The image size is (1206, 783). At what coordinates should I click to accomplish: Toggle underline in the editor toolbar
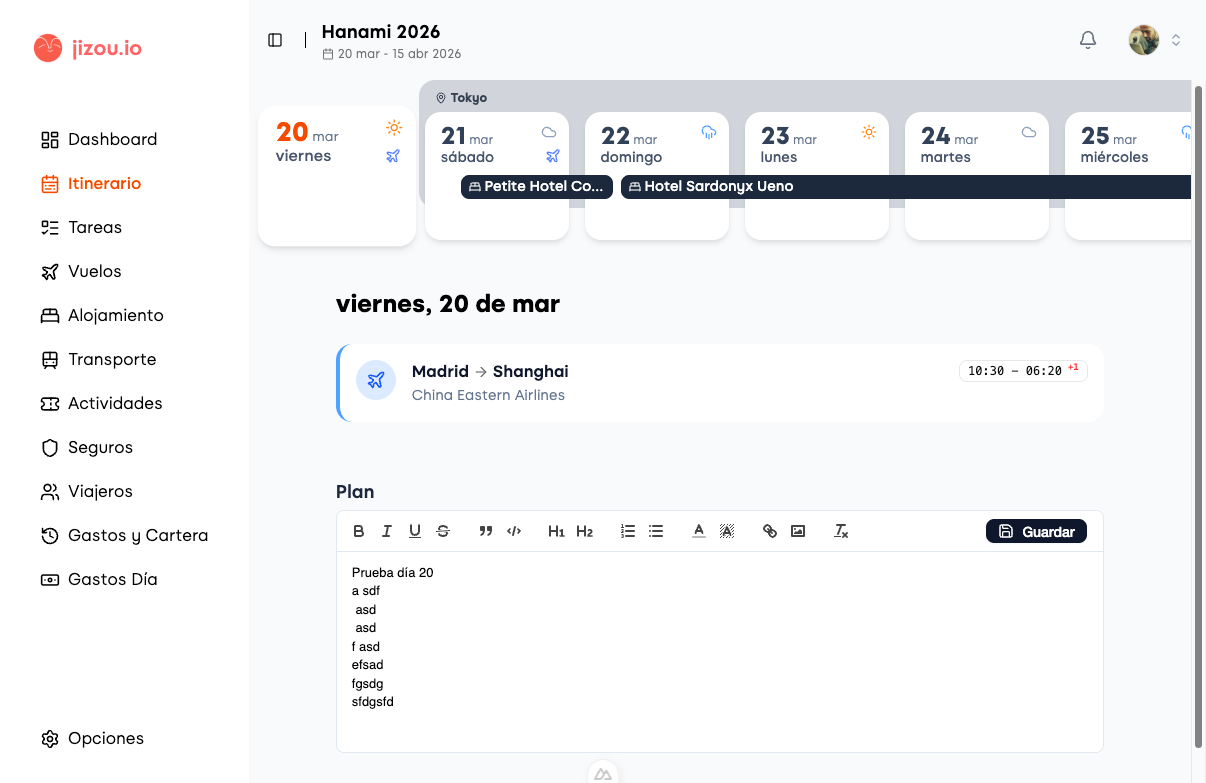coord(415,531)
